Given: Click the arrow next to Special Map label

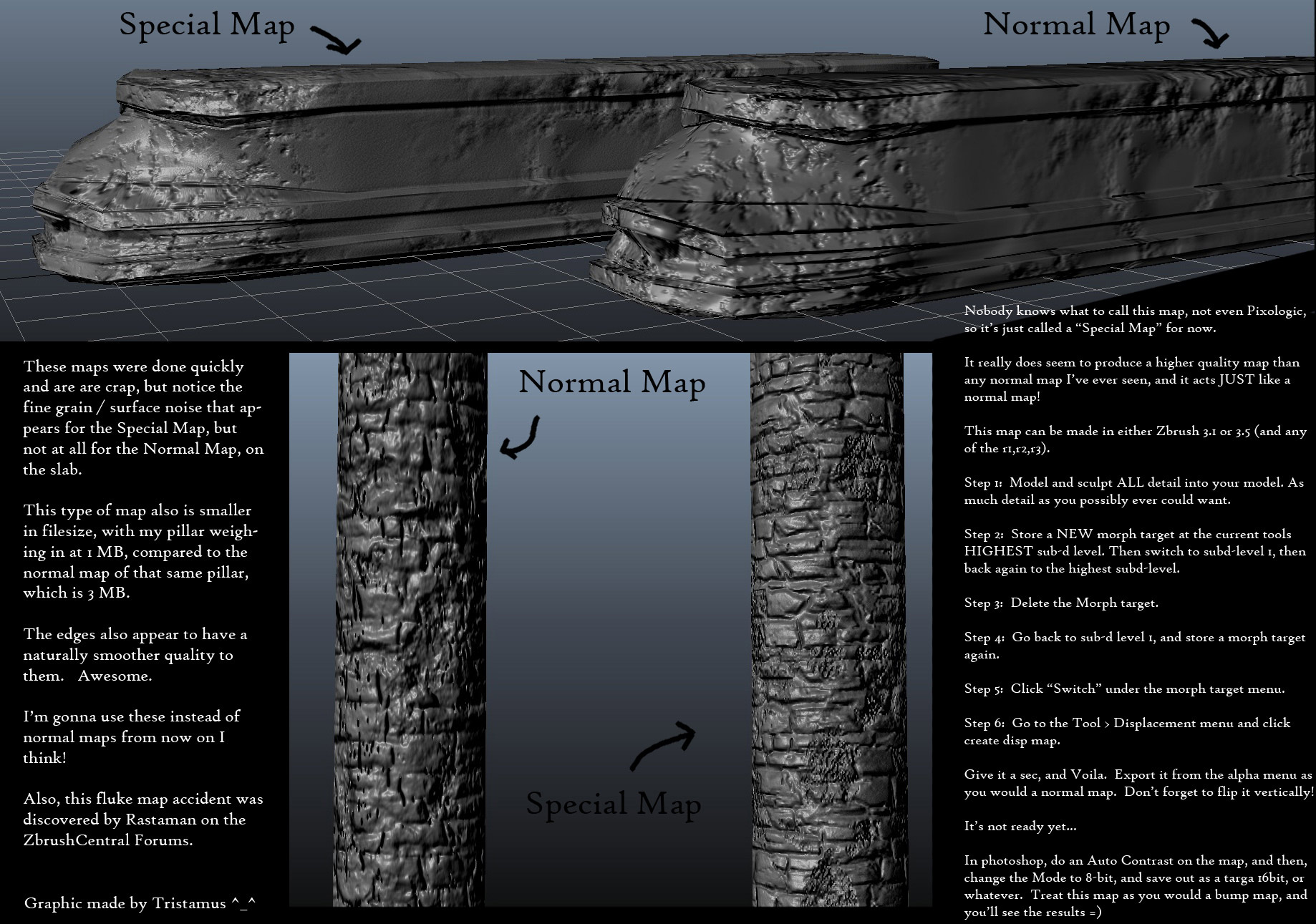Looking at the screenshot, I should point(337,39).
